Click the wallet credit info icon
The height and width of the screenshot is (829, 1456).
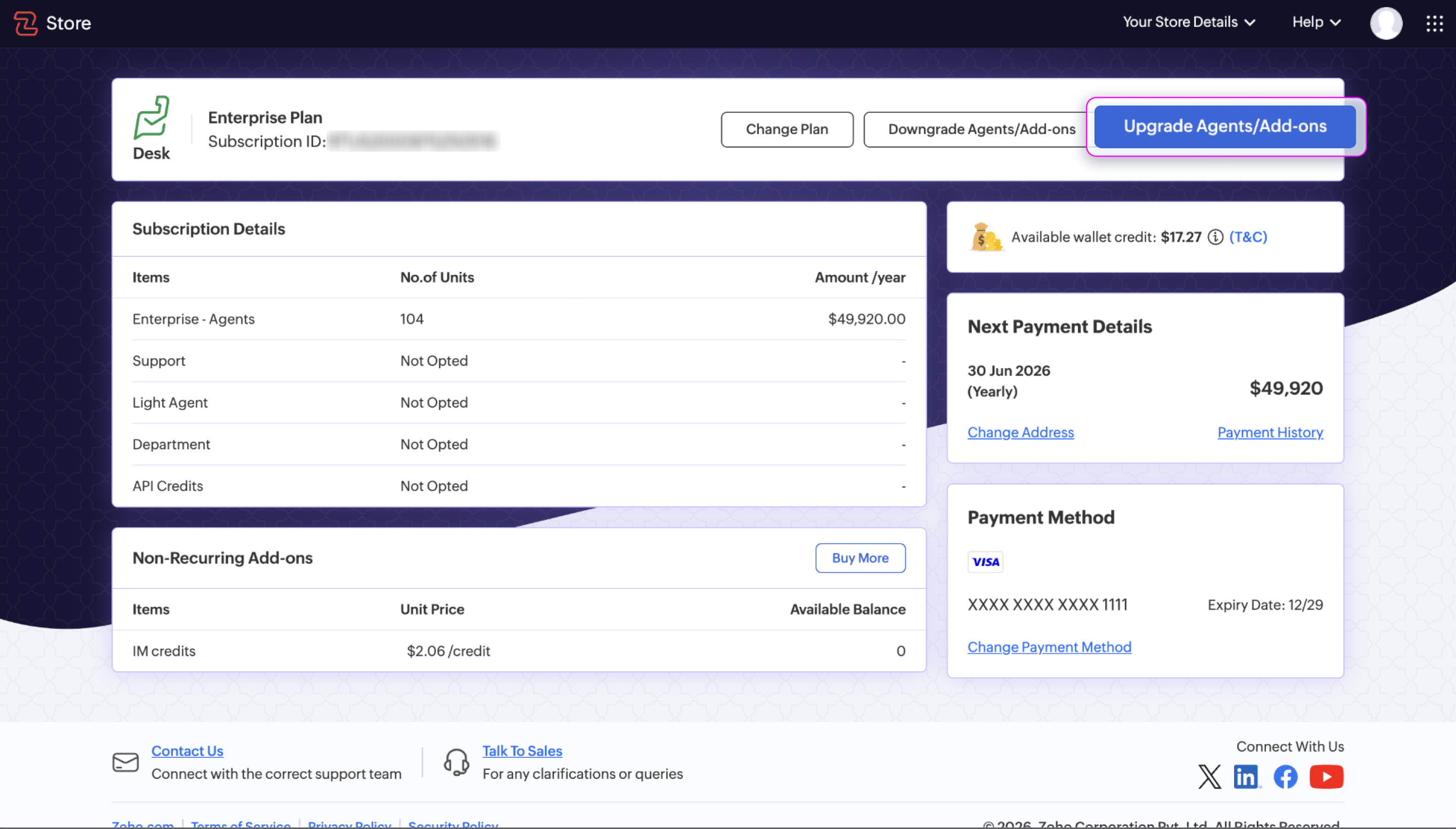click(x=1215, y=237)
